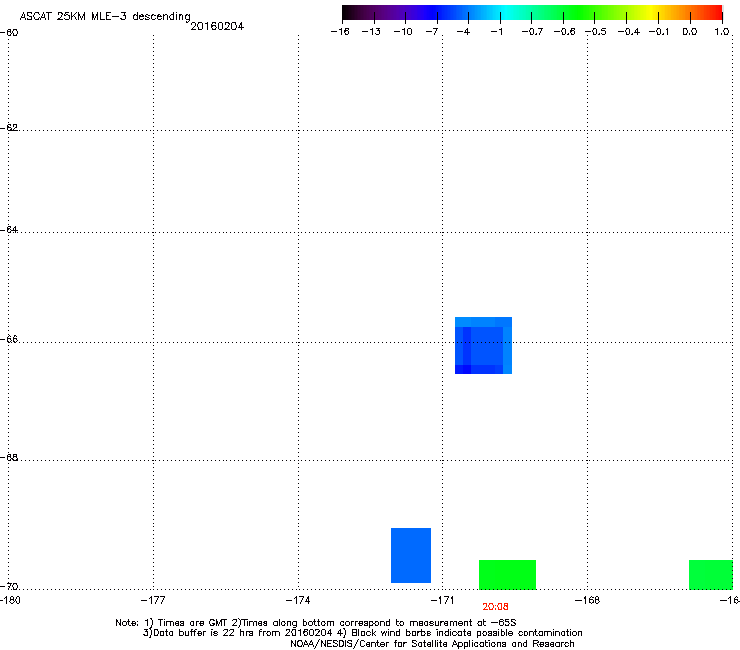Click the title 'ASCAT 25KM MLE-3 descending'

[105, 16]
